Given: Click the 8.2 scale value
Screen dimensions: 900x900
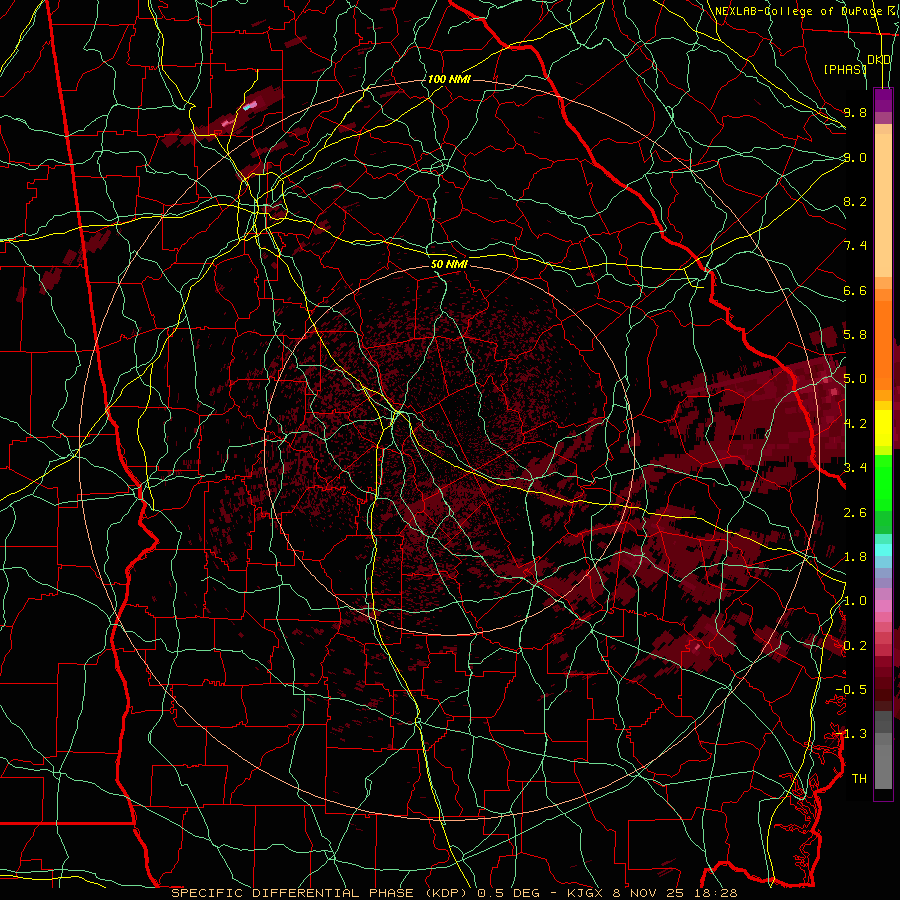Looking at the screenshot, I should [x=855, y=201].
